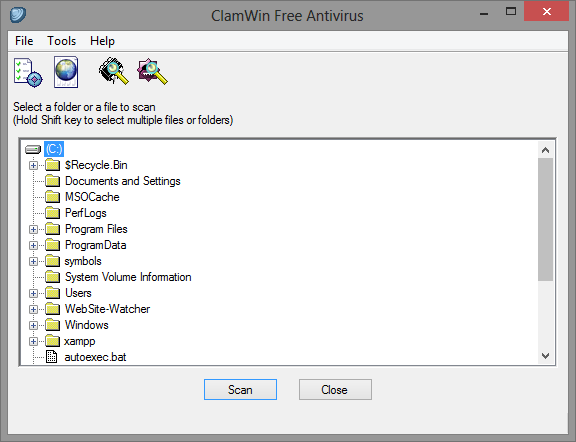Select the $Recycle.Bin label text

coord(96,165)
